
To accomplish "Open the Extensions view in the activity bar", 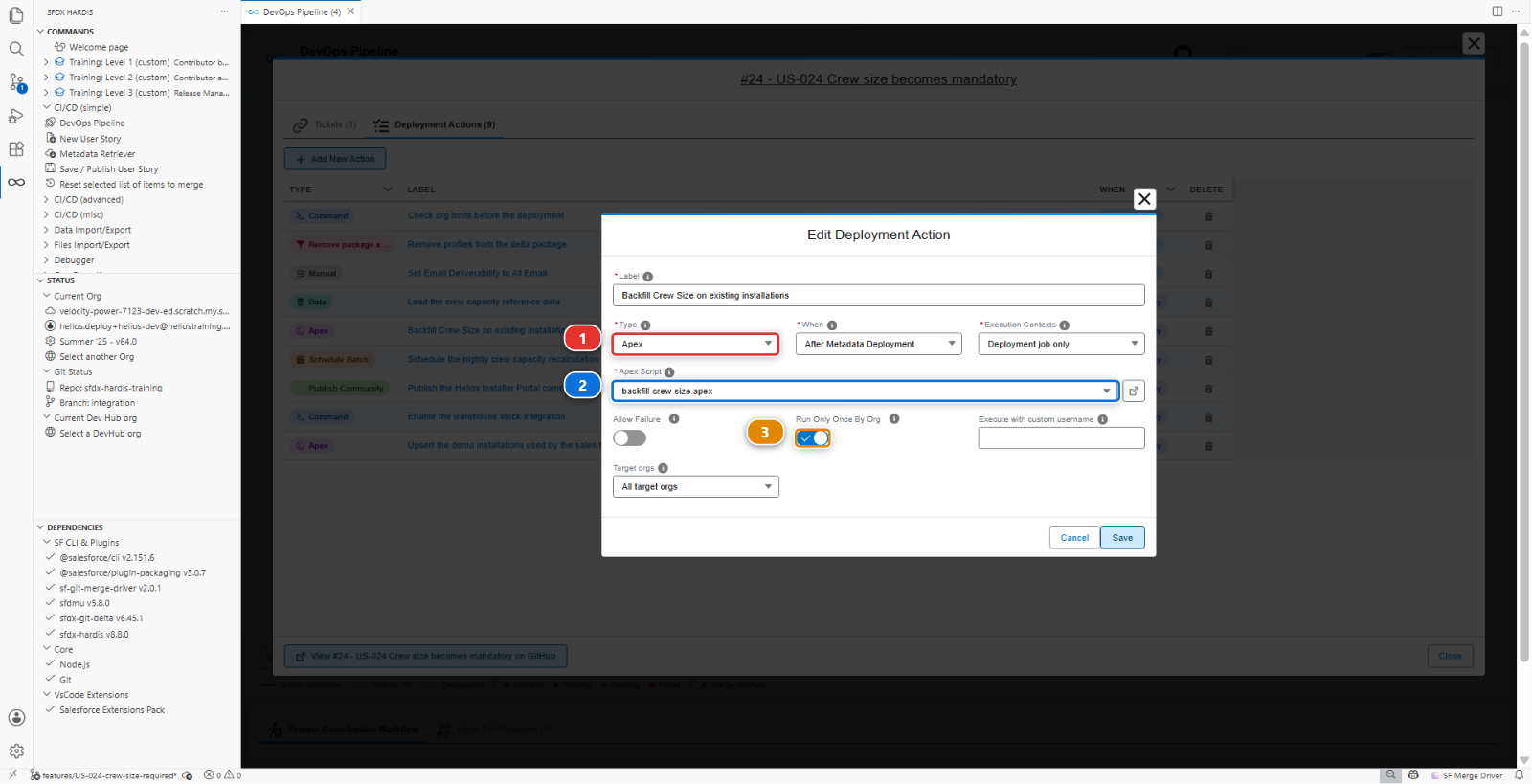I will pyautogui.click(x=16, y=149).
